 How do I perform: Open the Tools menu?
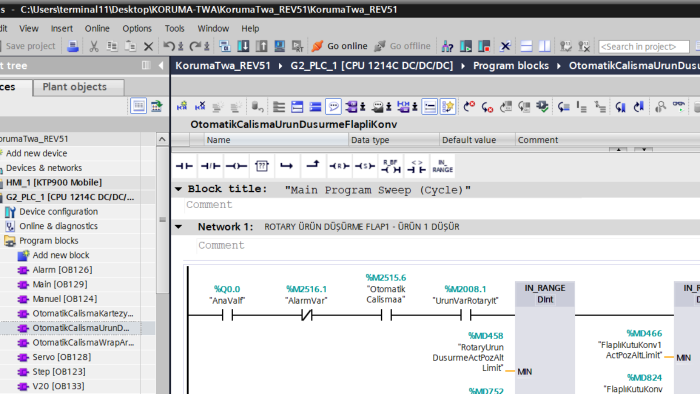174,29
